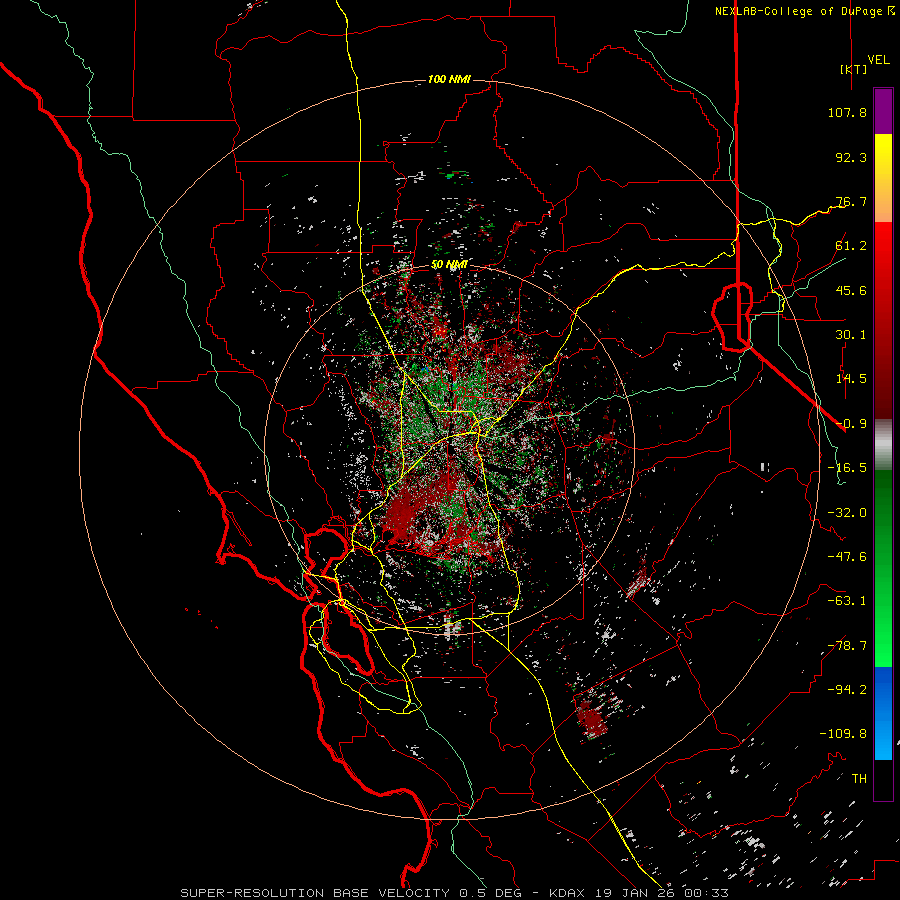
Task: Pick the gray near-zero color bar segment
Action: pos(883,445)
